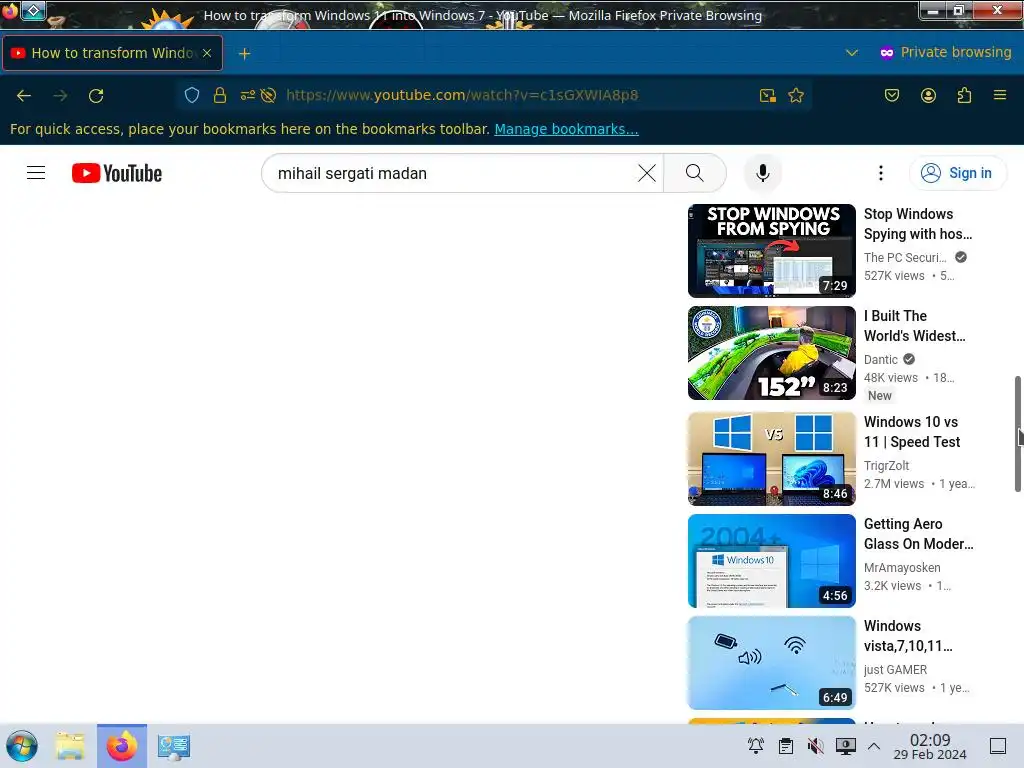Image resolution: width=1024 pixels, height=768 pixels.
Task: Click the '527K views' text under The PC Security
Action: tap(894, 276)
